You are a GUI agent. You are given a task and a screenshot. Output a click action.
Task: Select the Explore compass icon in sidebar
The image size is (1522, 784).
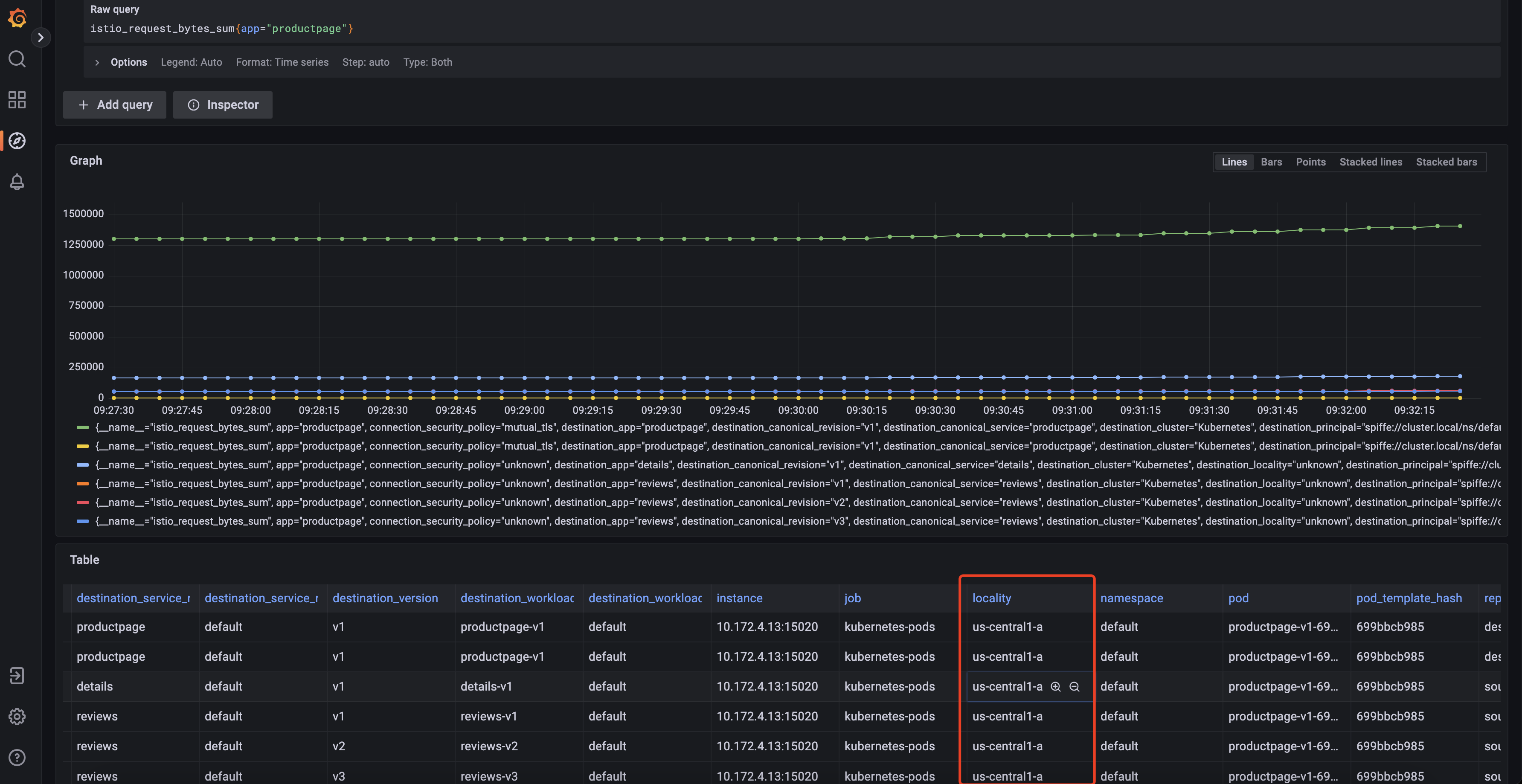17,141
